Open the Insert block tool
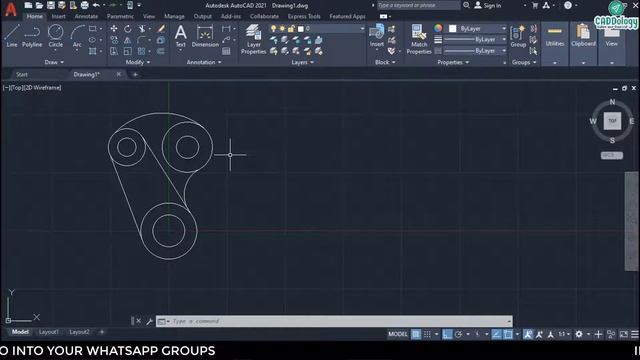Viewport: 640px width, 360px height. click(x=376, y=36)
